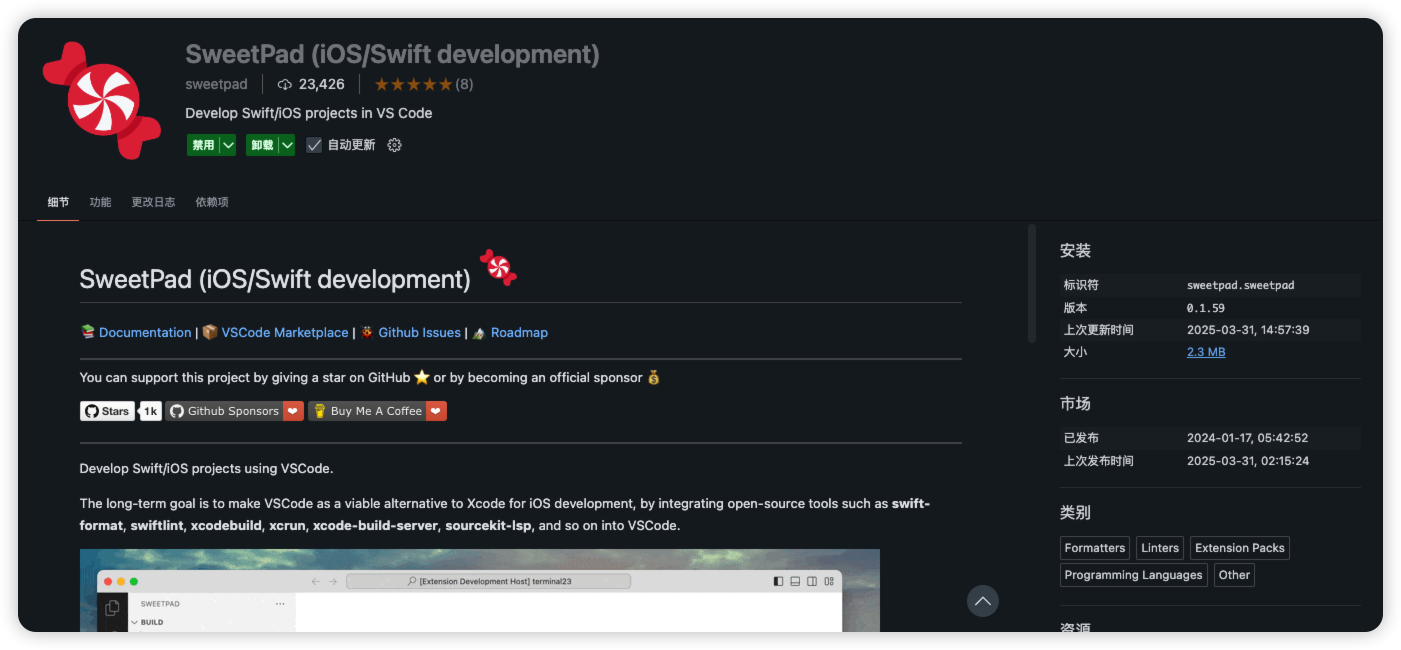This screenshot has width=1401, height=650.
Task: Click the cloud download count icon
Action: click(x=285, y=85)
